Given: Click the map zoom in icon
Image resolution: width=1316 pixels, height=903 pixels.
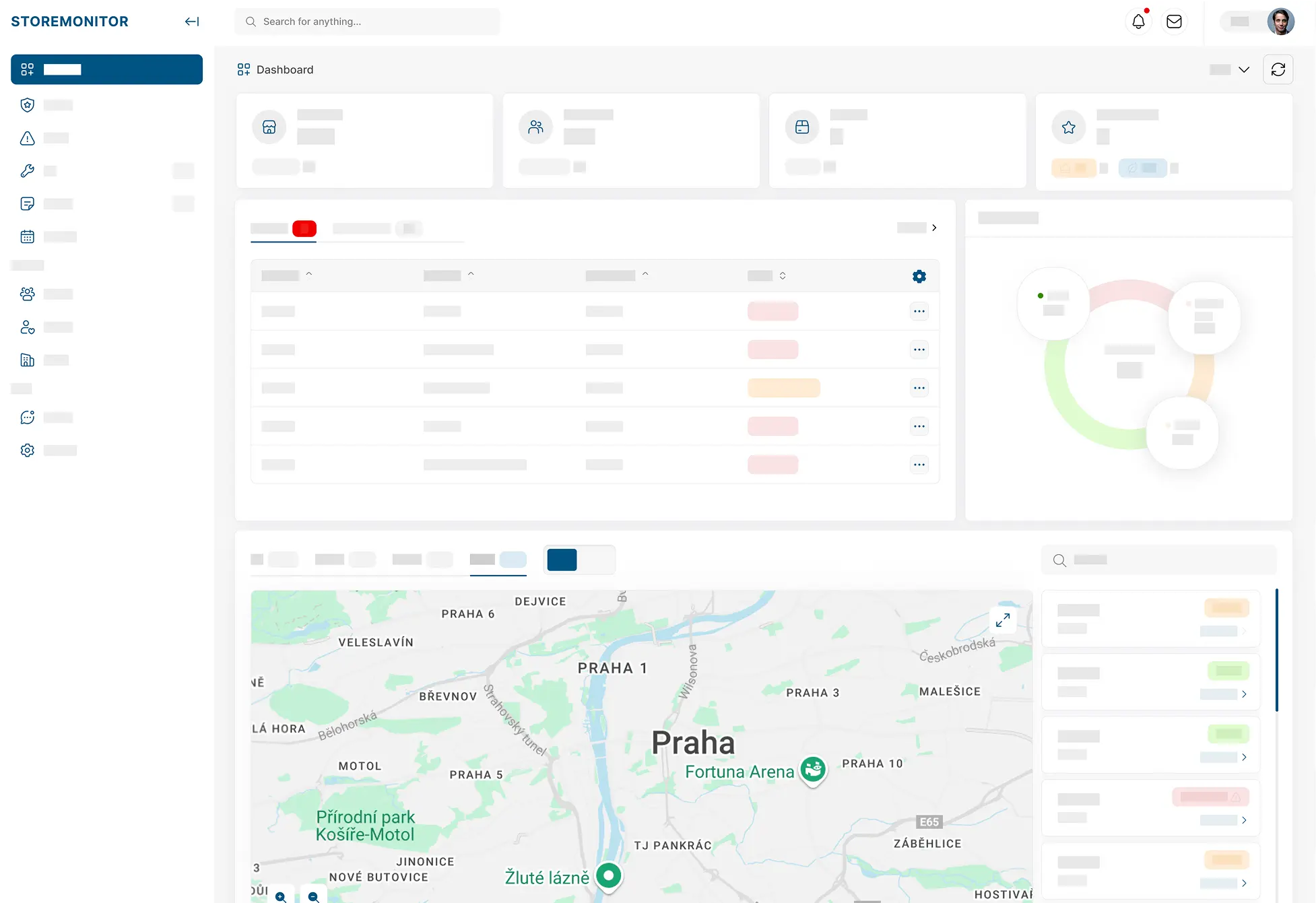Looking at the screenshot, I should click(281, 896).
